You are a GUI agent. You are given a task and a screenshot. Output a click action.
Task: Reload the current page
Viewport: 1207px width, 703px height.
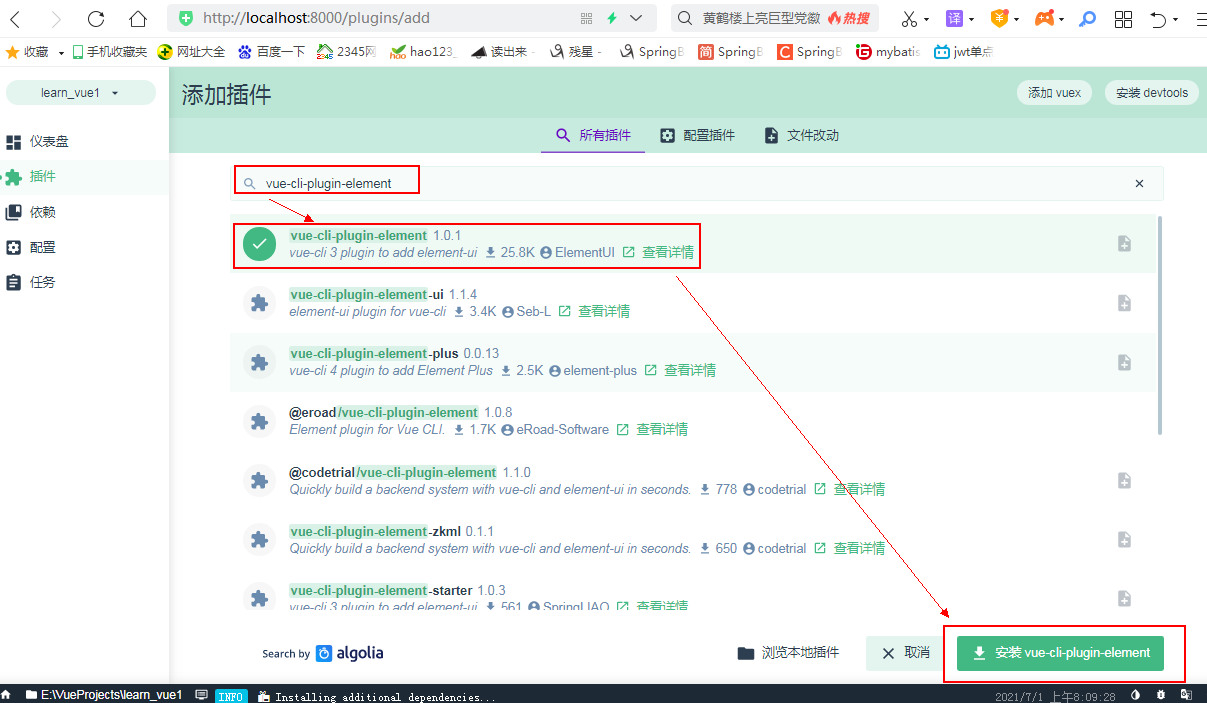(96, 18)
